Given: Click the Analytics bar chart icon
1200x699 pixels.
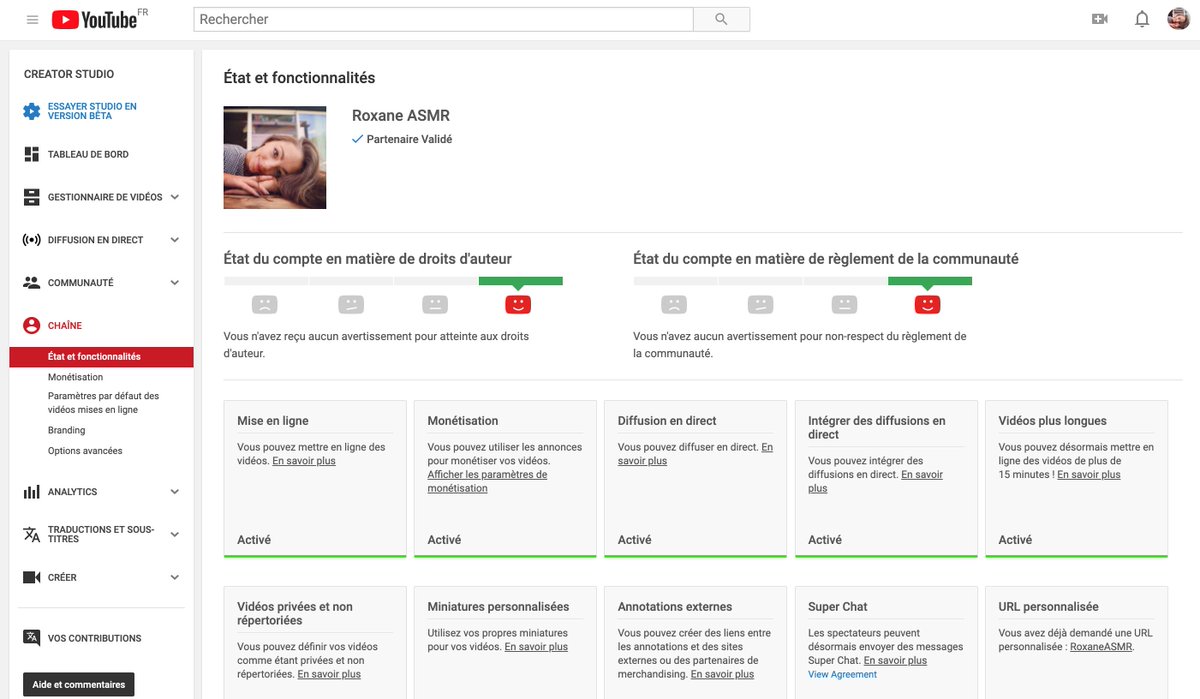Looking at the screenshot, I should (31, 492).
